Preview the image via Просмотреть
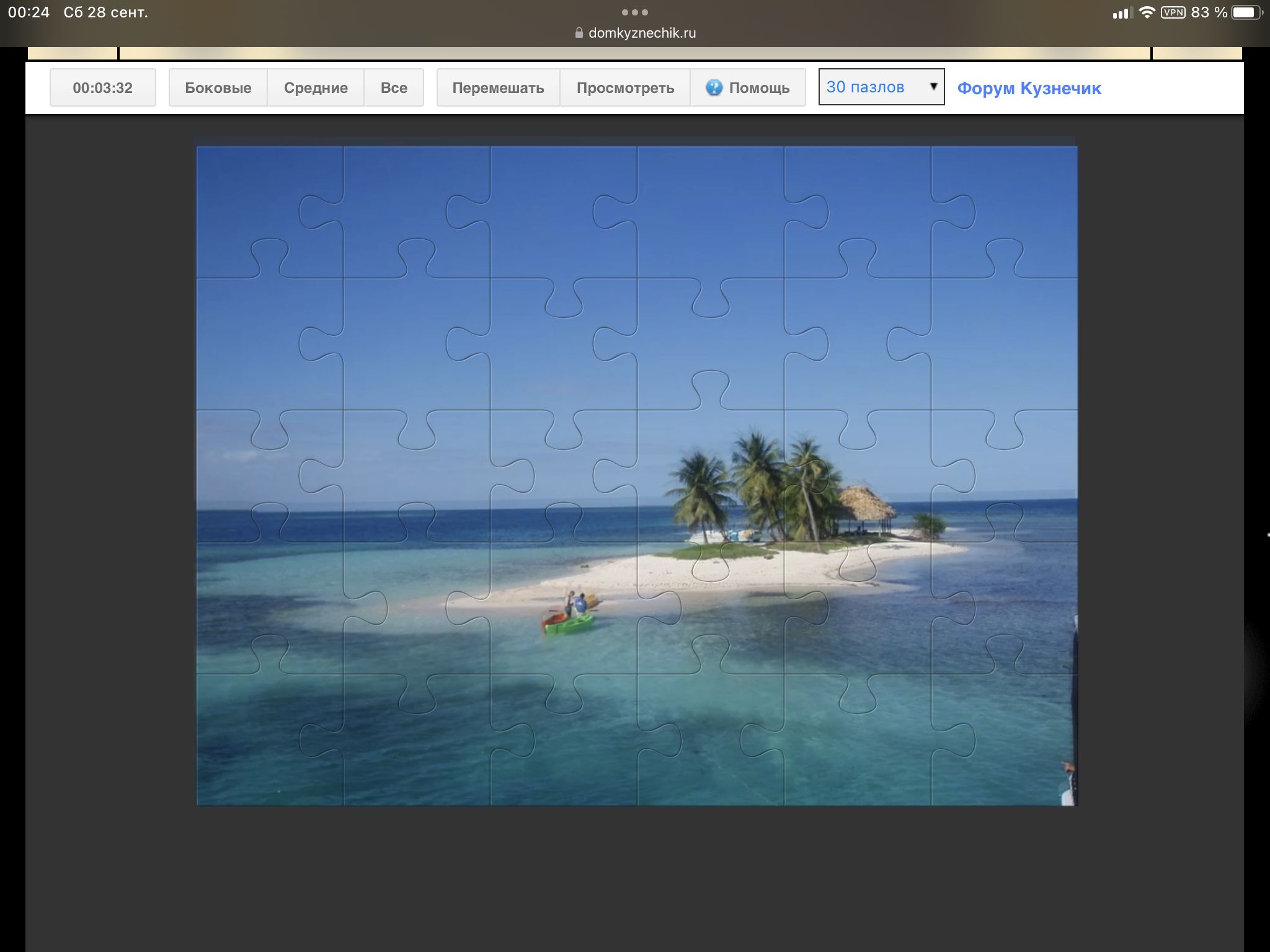This screenshot has width=1270, height=952. [625, 88]
